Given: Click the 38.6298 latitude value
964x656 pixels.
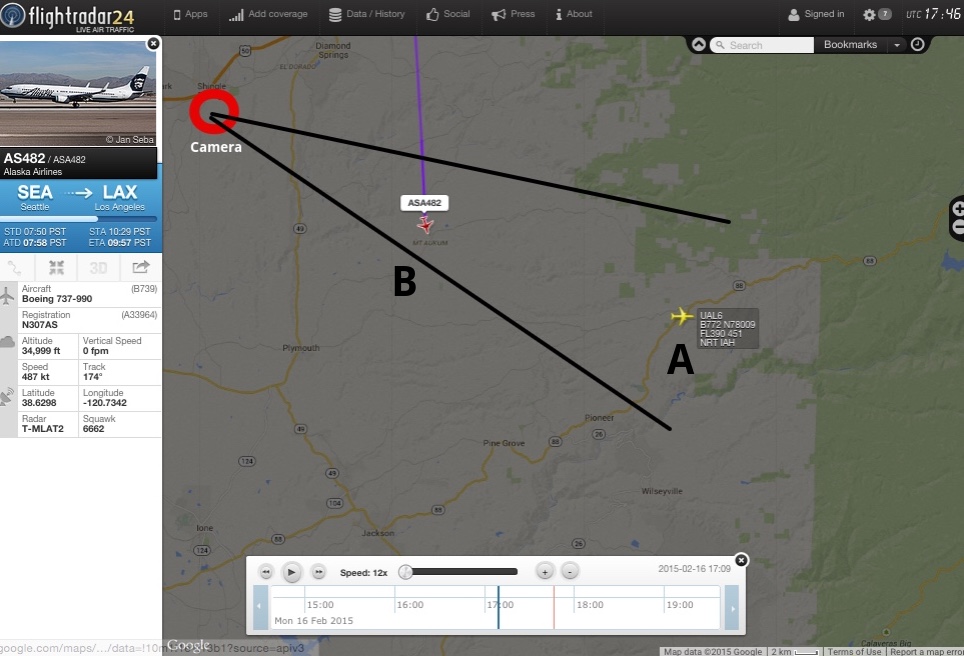Looking at the screenshot, I should tap(39, 403).
